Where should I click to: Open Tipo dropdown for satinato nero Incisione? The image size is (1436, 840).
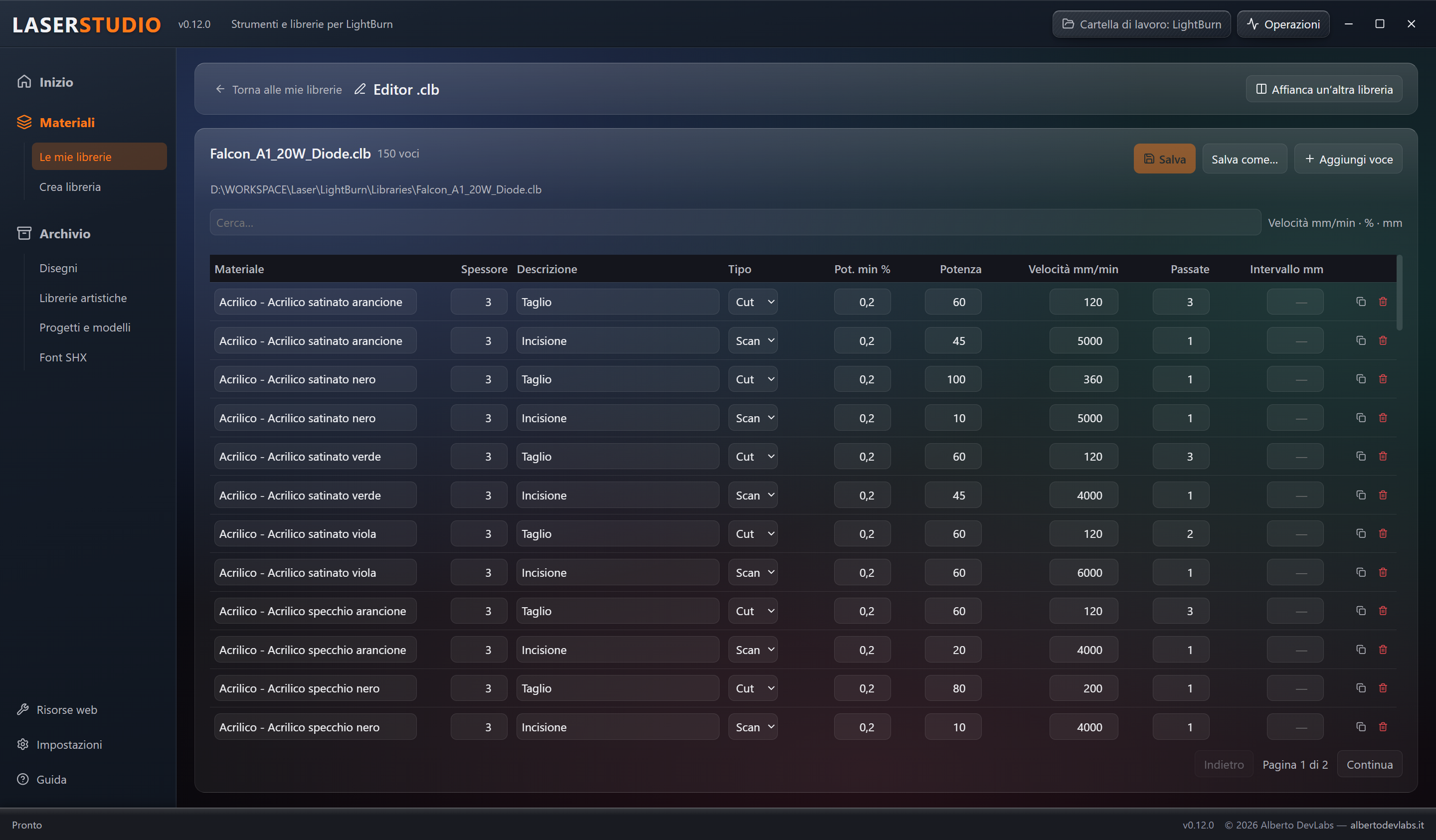tap(753, 418)
